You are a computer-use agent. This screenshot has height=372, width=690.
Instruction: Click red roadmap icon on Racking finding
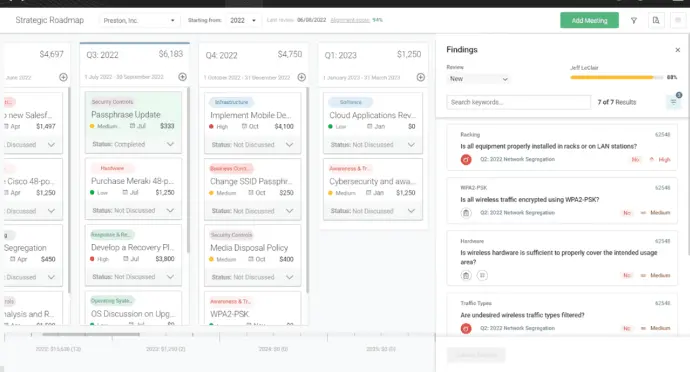point(466,159)
